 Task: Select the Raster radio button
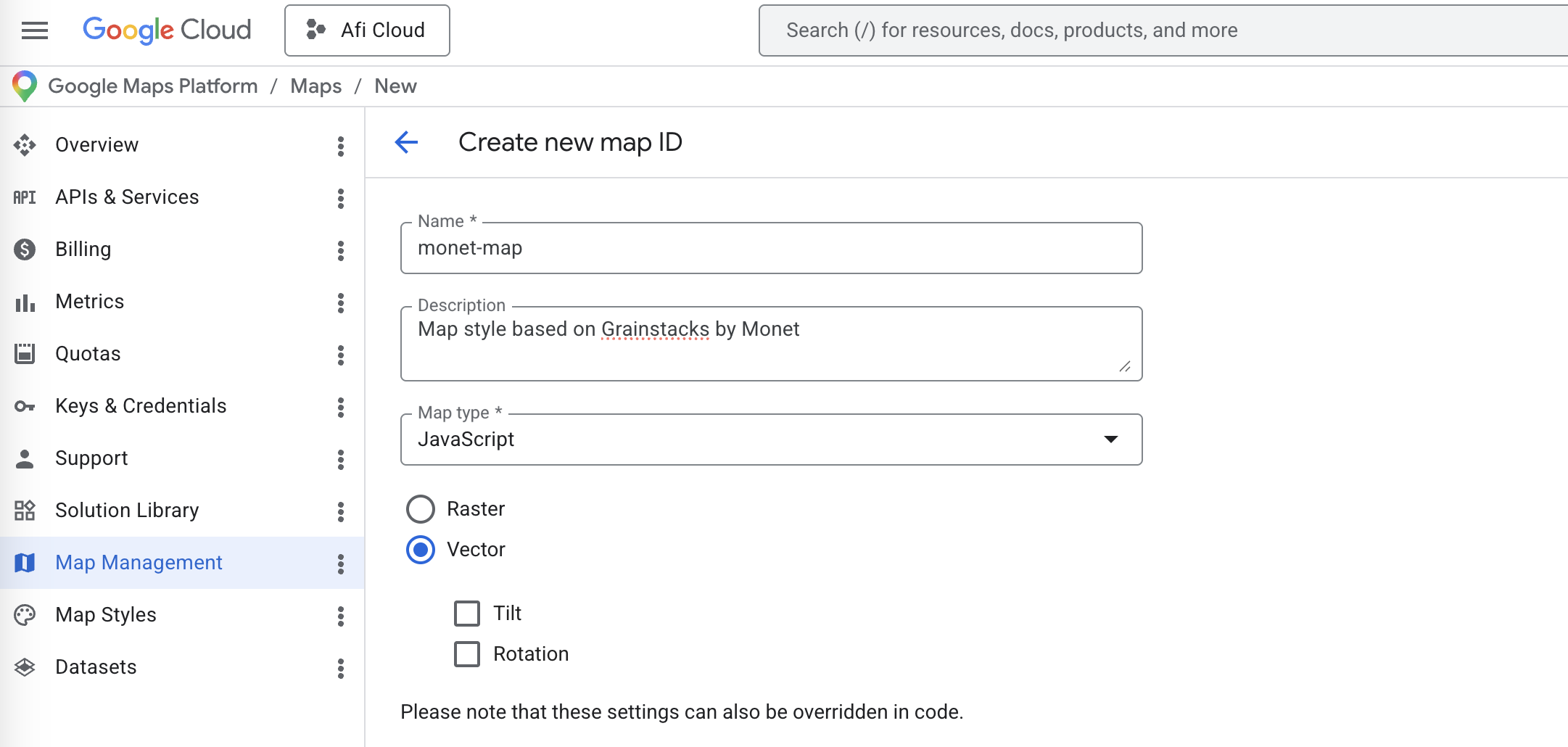click(421, 509)
